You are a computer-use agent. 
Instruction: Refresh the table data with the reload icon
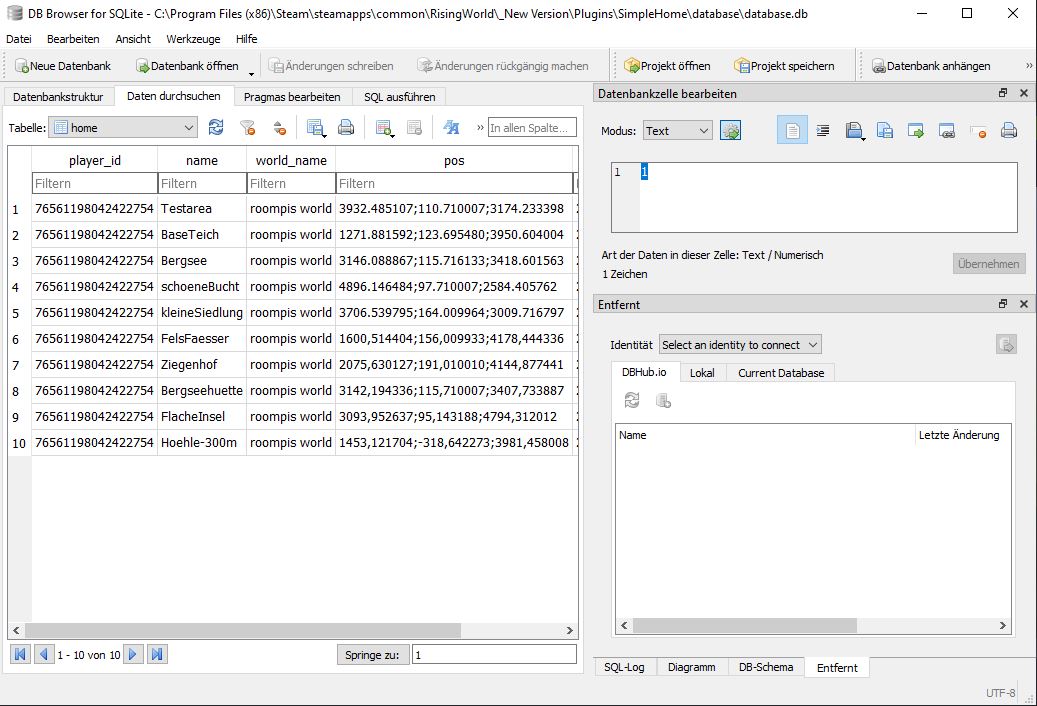coord(216,128)
